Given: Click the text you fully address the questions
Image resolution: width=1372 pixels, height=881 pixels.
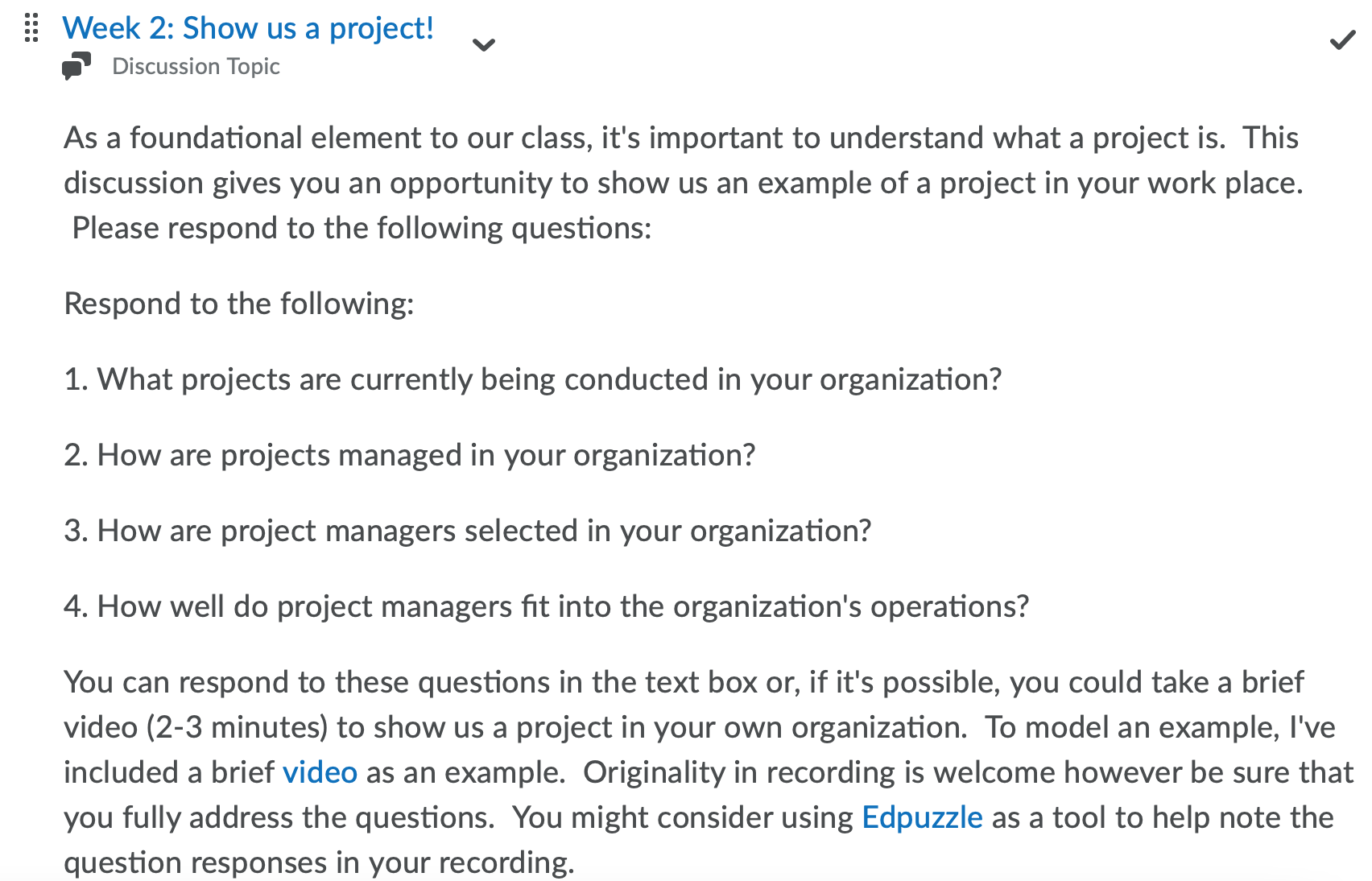Looking at the screenshot, I should pyautogui.click(x=279, y=817).
